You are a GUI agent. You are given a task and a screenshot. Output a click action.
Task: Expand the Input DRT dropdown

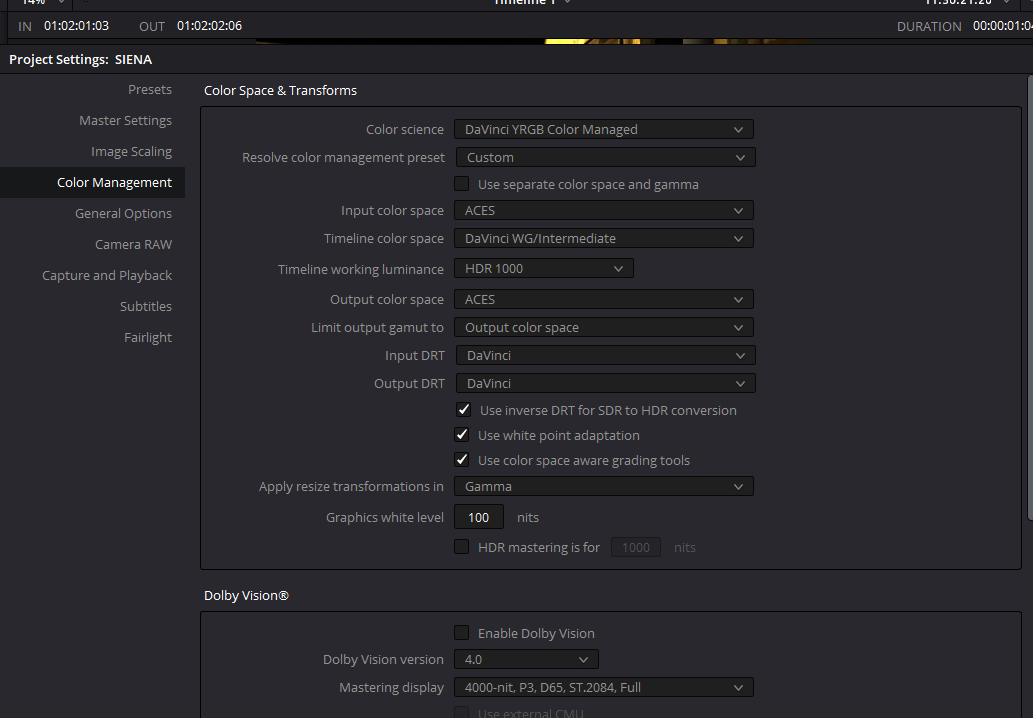(605, 355)
